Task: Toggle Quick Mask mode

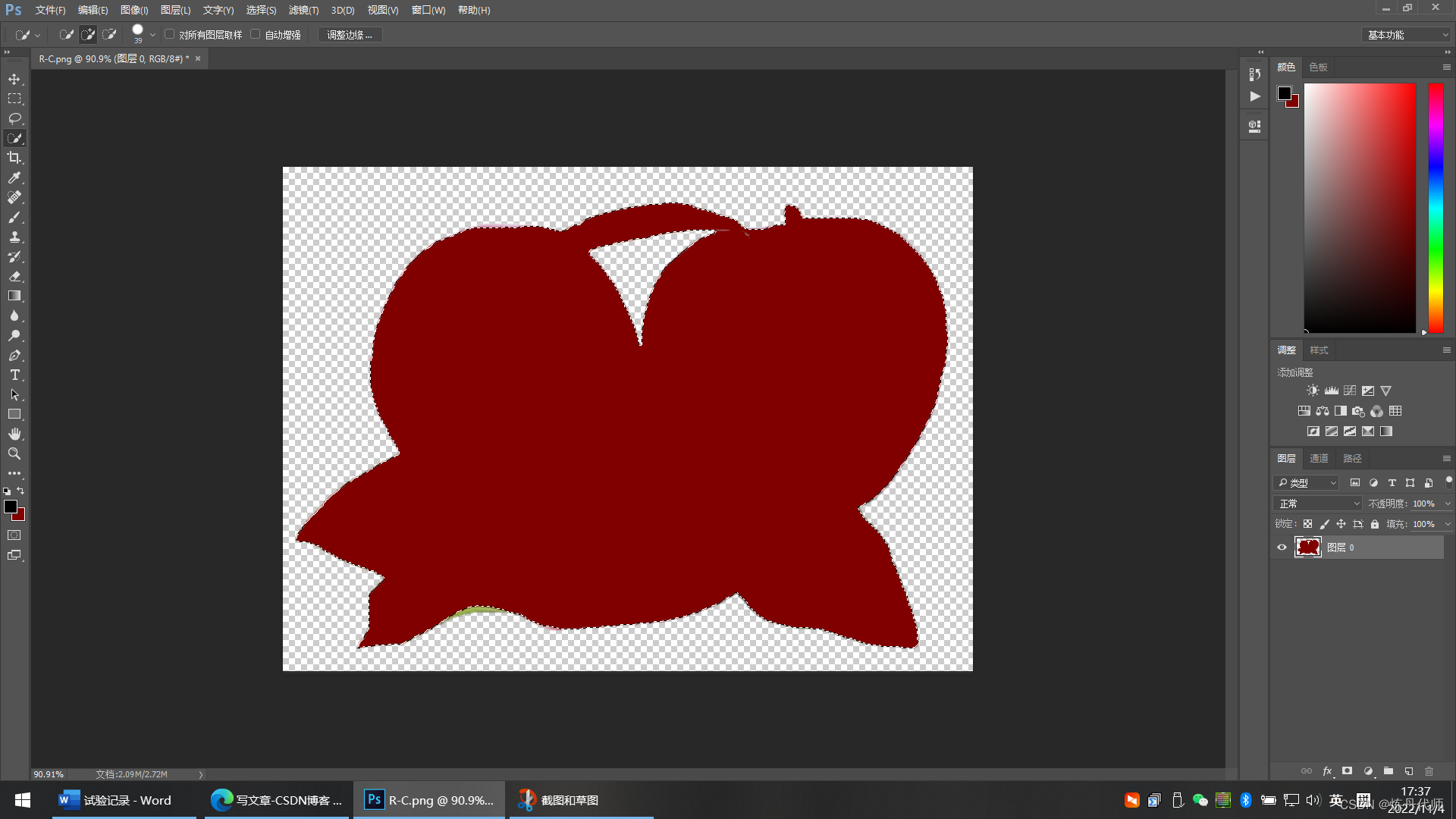Action: click(x=14, y=535)
